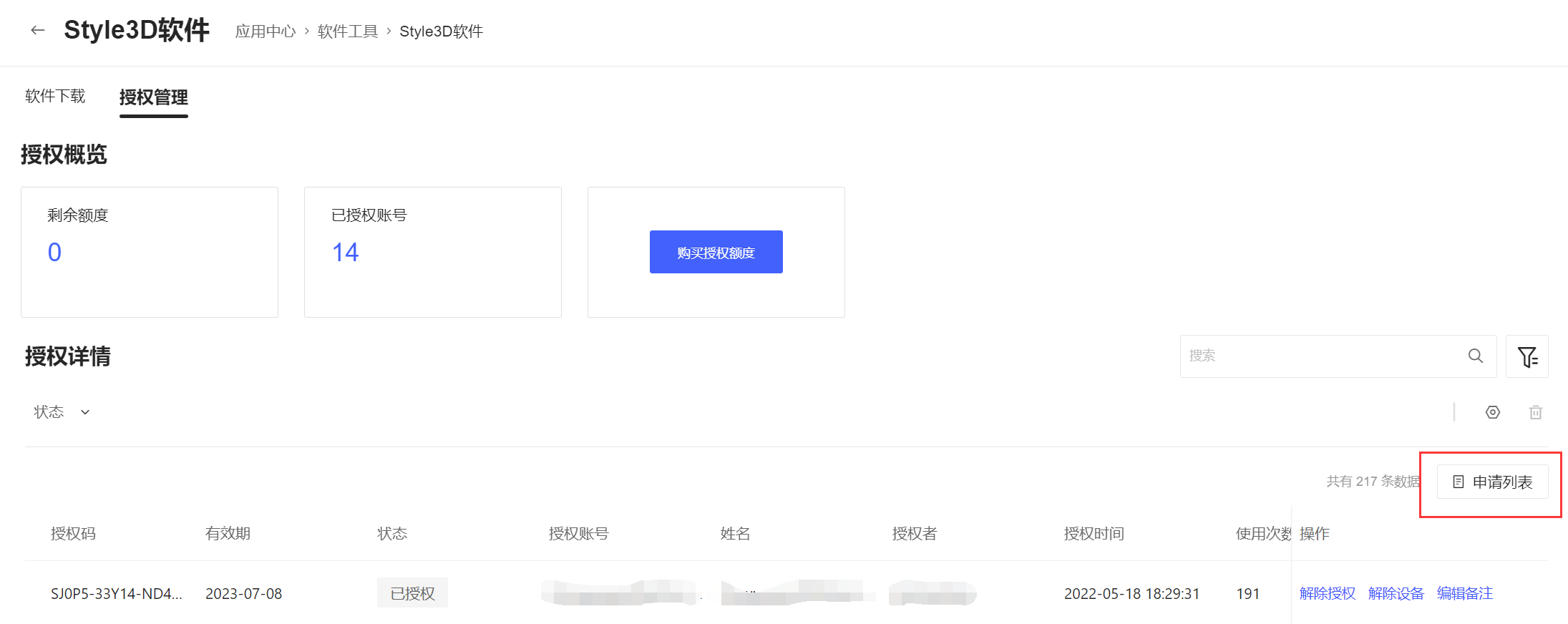1568x624 pixels.
Task: Open the filter funnel icon button
Action: click(x=1526, y=356)
